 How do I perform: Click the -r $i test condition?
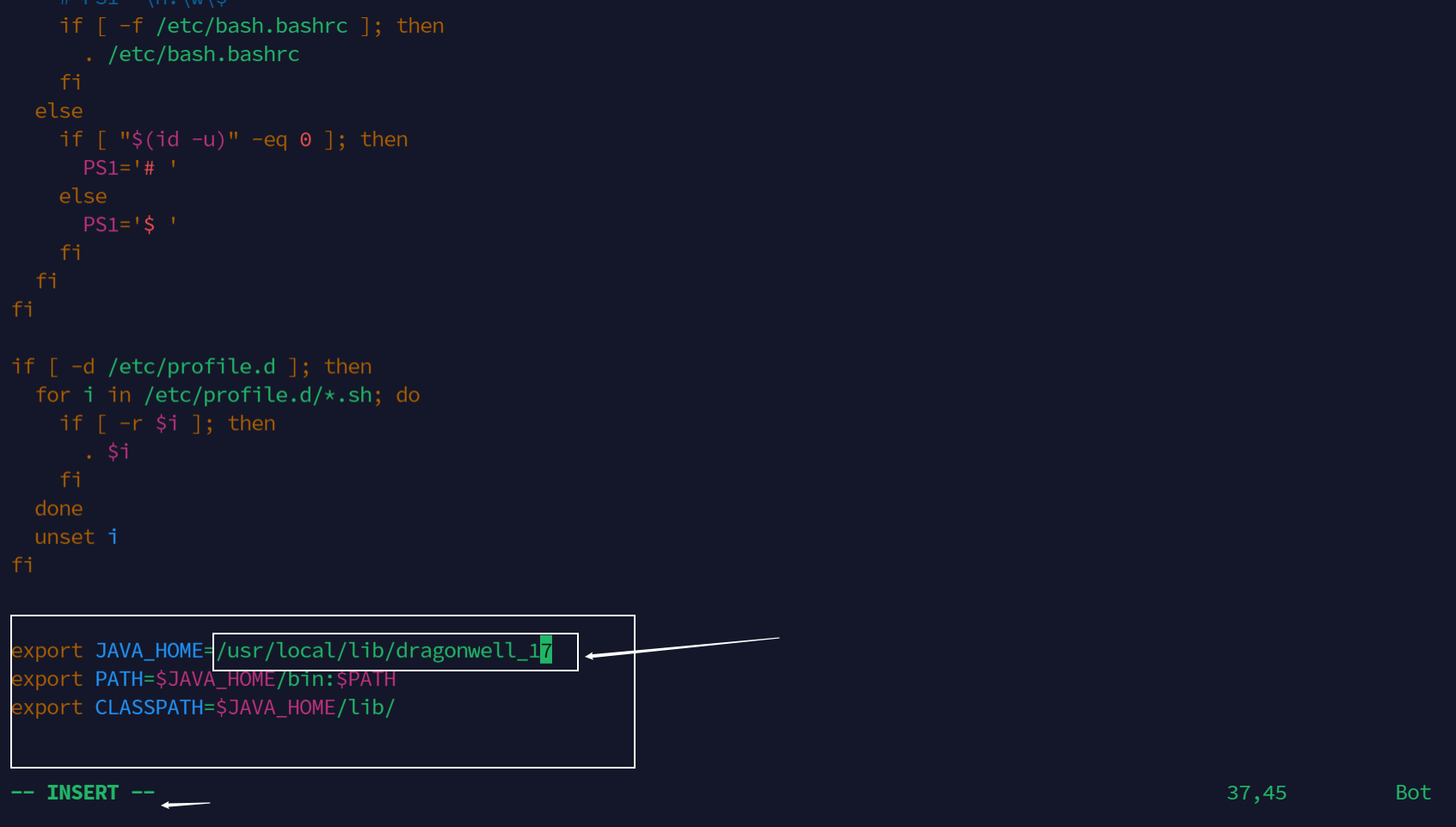pos(149,424)
